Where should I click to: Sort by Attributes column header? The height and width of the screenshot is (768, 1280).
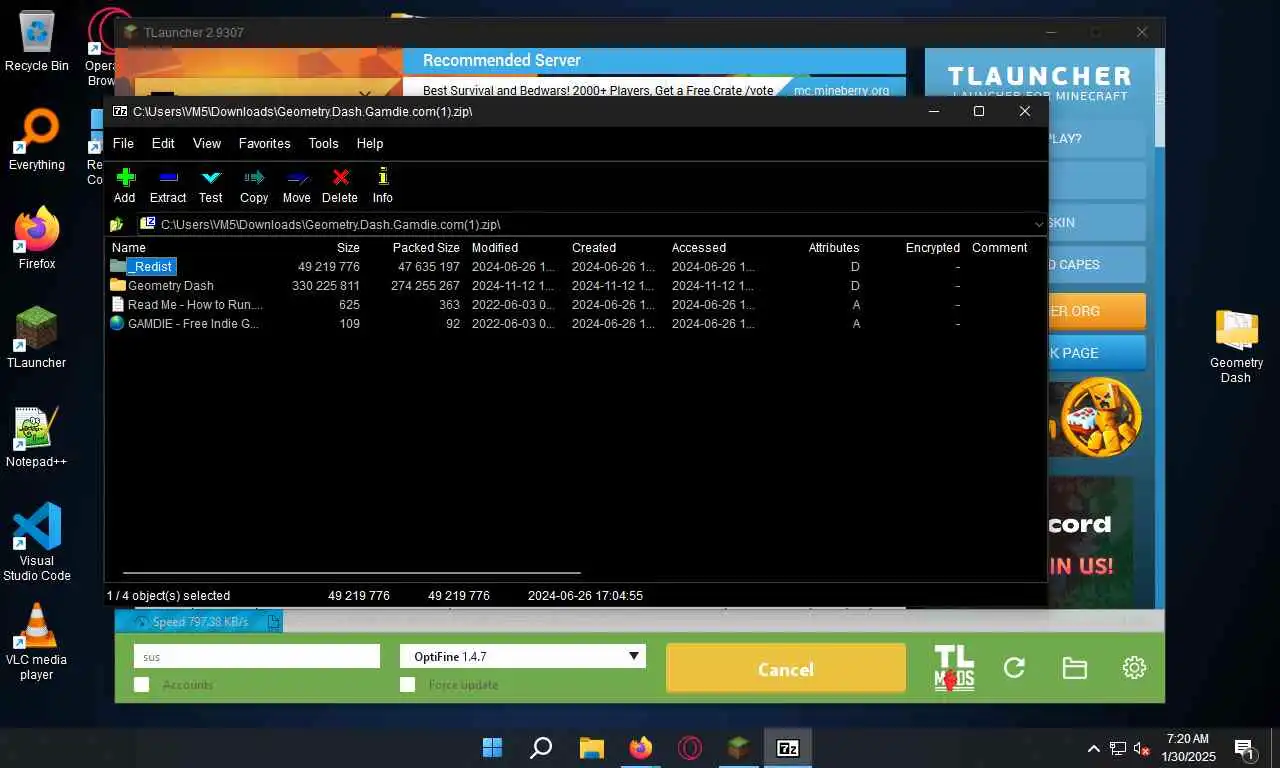click(x=834, y=248)
